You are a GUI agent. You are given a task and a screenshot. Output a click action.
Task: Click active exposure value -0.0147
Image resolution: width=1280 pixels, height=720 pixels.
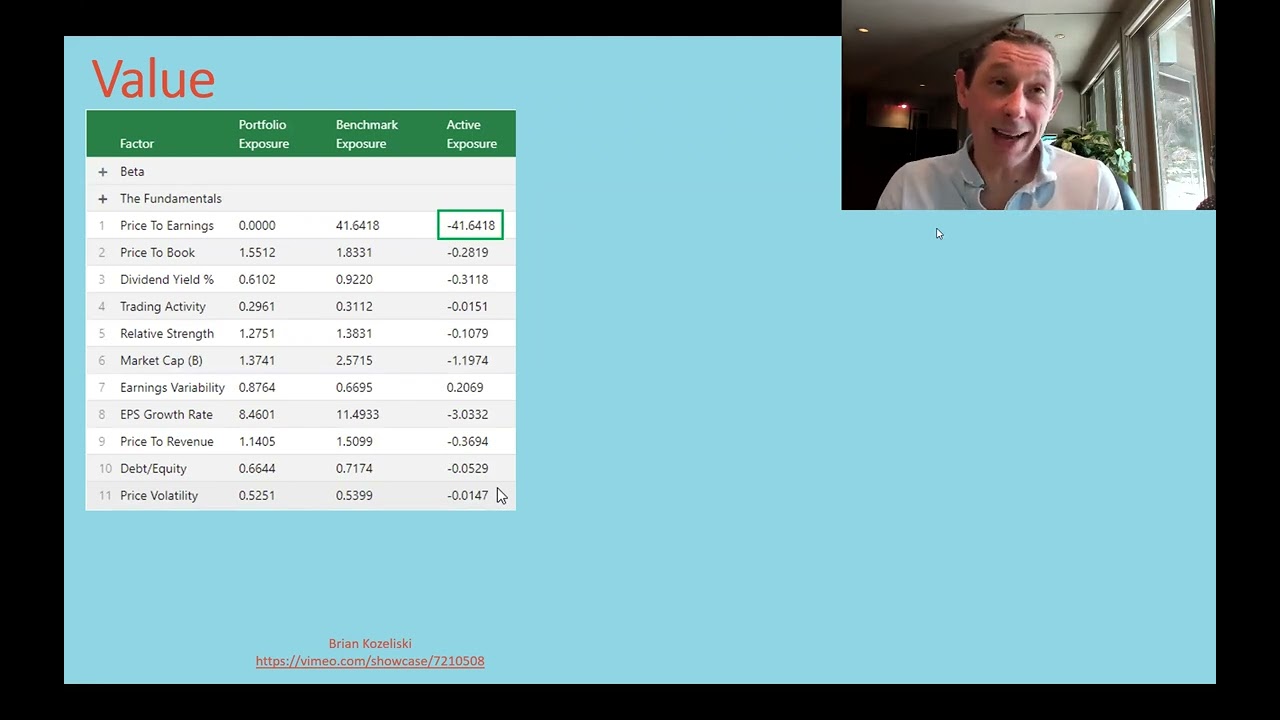pyautogui.click(x=467, y=496)
